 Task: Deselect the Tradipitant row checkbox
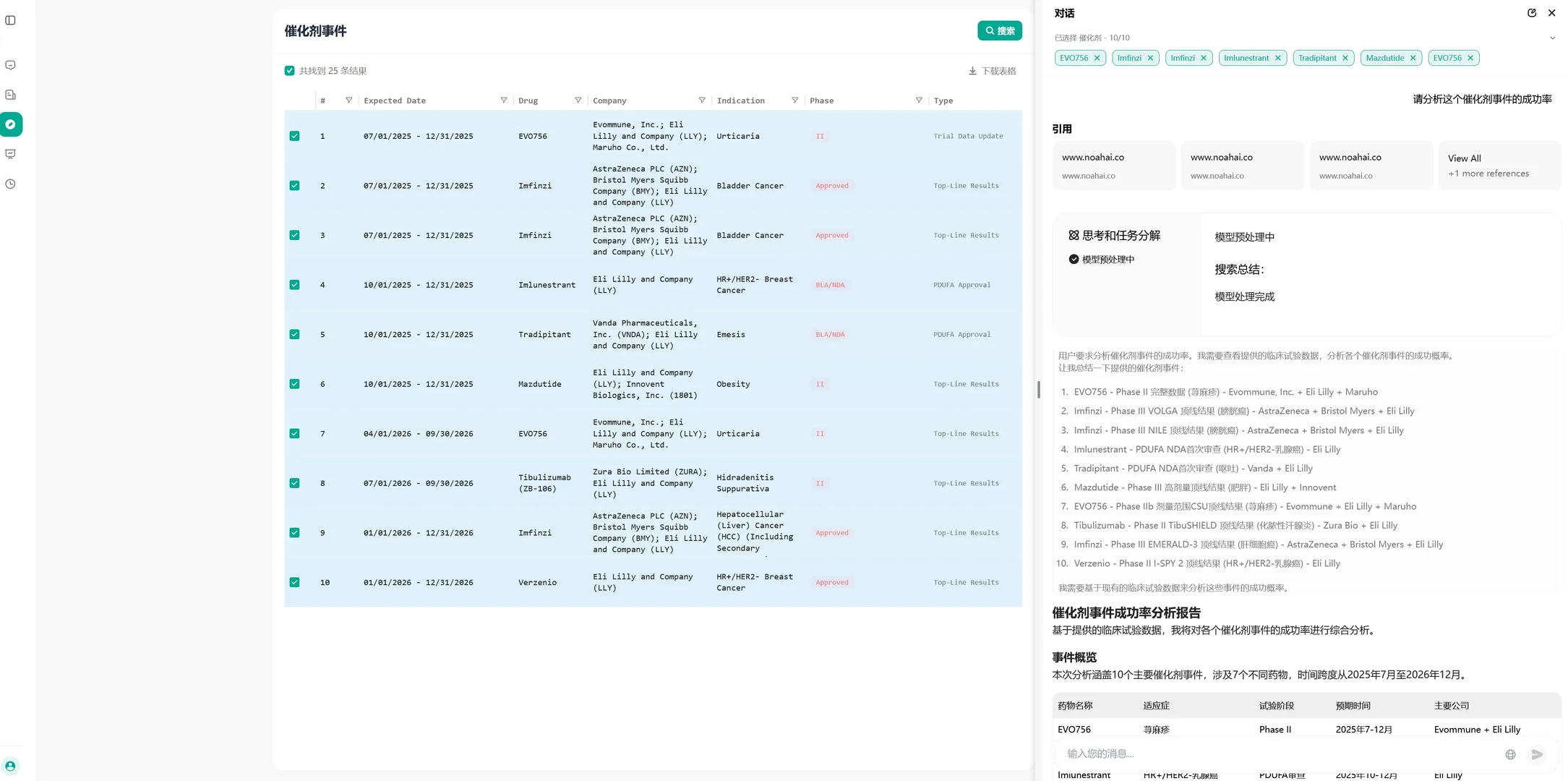pos(294,335)
